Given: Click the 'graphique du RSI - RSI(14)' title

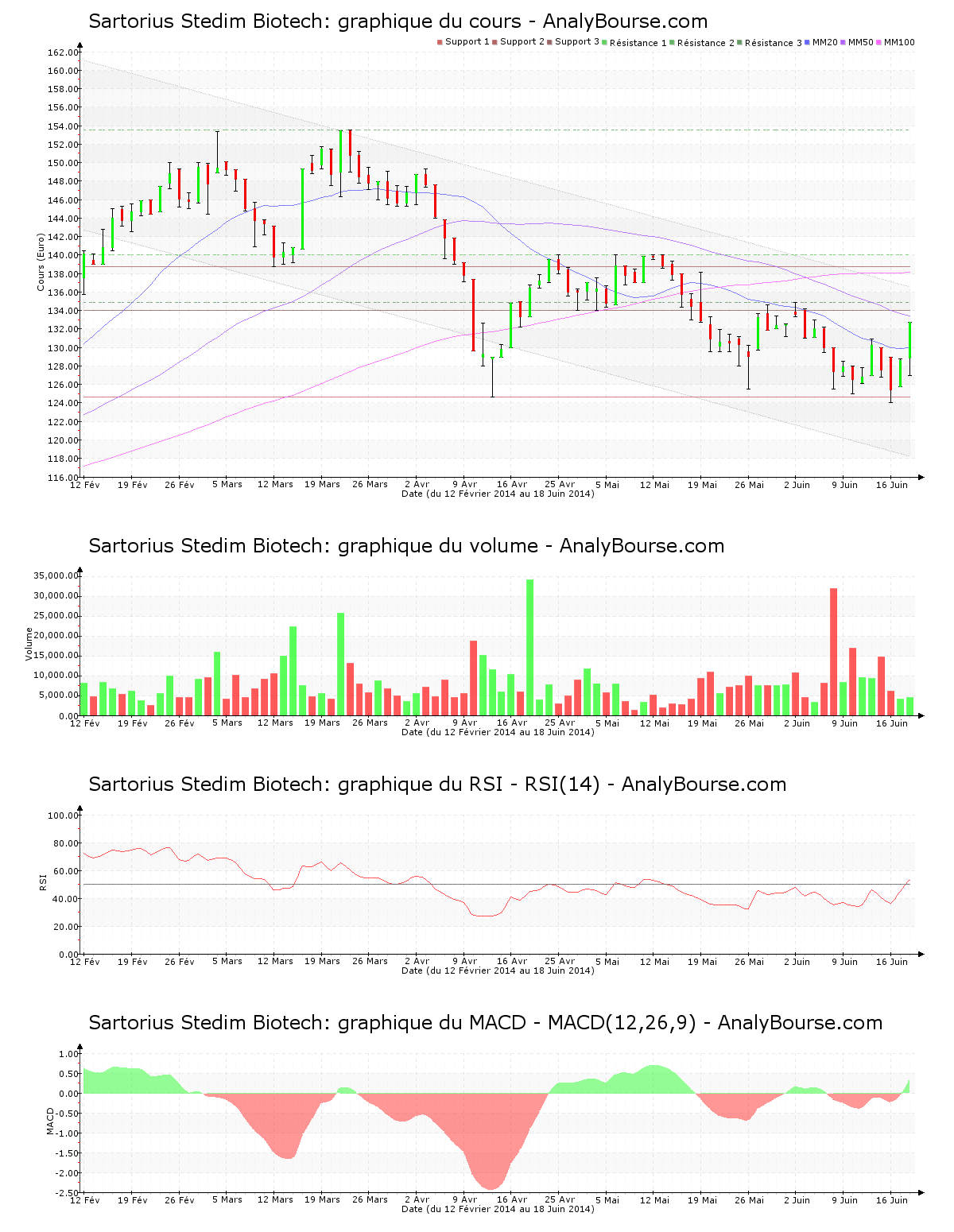Looking at the screenshot, I should tap(437, 785).
